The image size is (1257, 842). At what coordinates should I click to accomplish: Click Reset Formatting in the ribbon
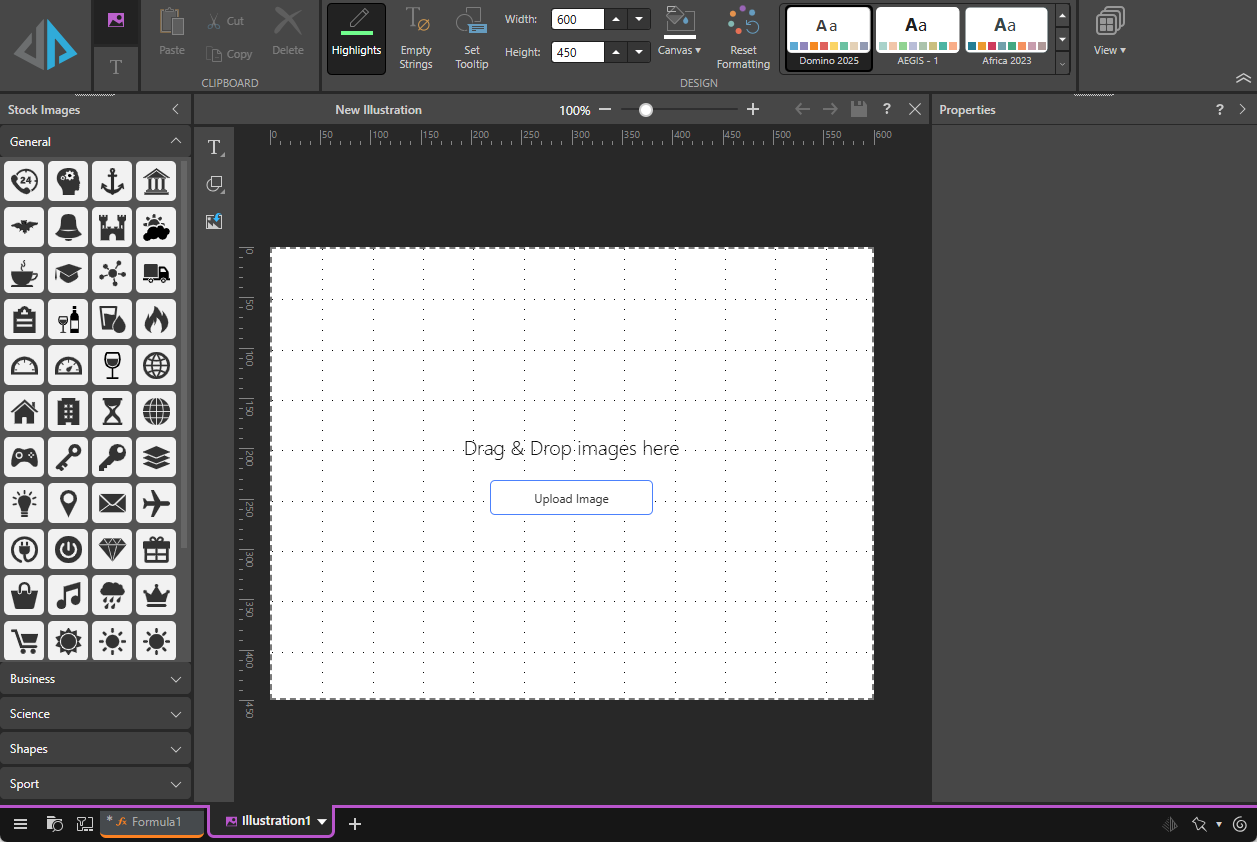(743, 38)
